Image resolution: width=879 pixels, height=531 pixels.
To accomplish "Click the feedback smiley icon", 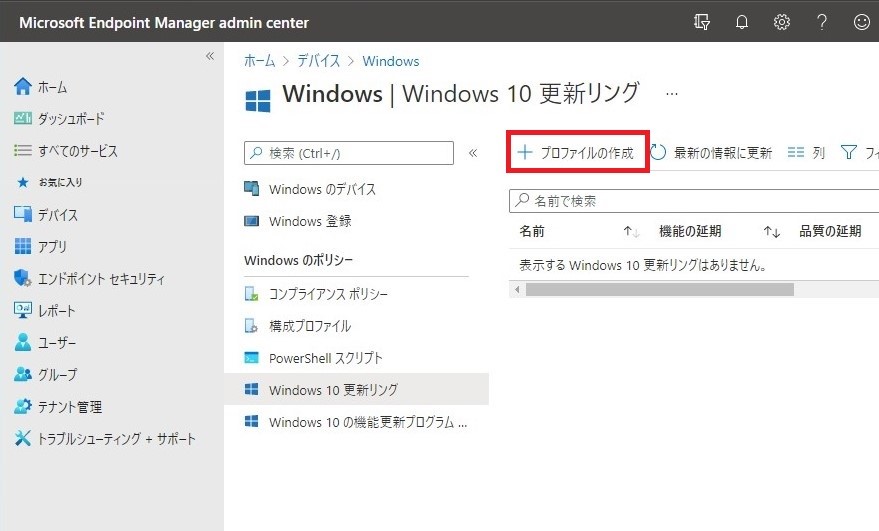I will tap(862, 22).
